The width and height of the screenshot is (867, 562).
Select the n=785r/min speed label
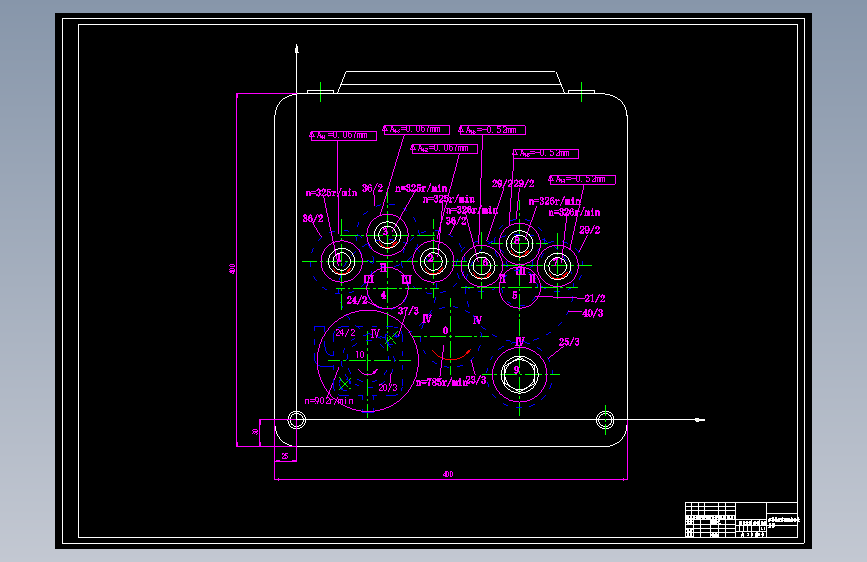[x=441, y=382]
